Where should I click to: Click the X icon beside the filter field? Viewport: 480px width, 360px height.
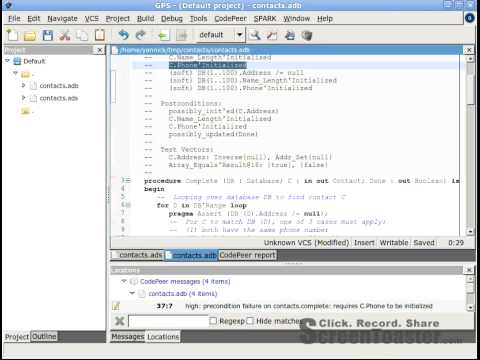click(119, 321)
